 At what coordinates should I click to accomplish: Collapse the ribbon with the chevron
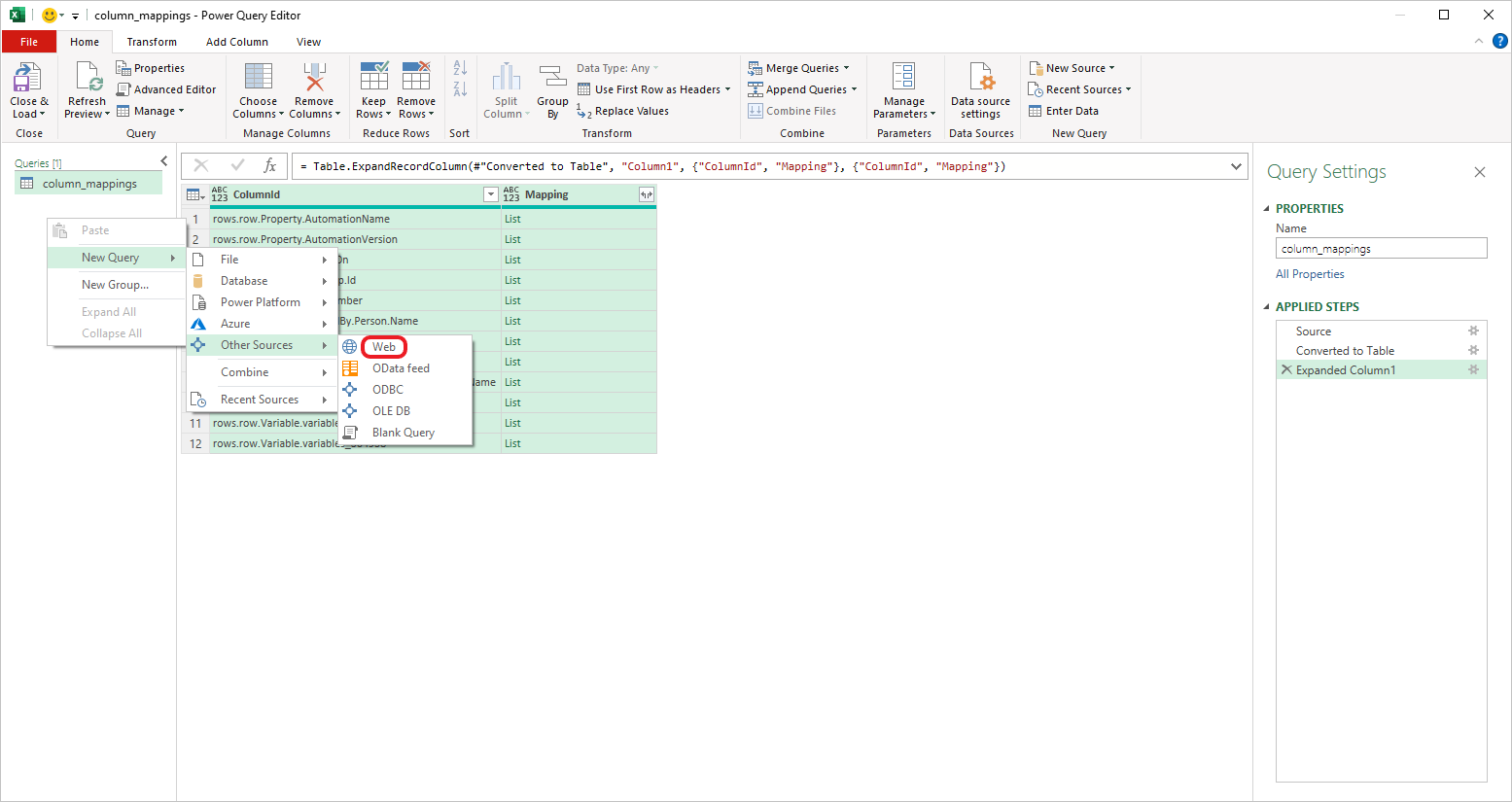pyautogui.click(x=1479, y=41)
